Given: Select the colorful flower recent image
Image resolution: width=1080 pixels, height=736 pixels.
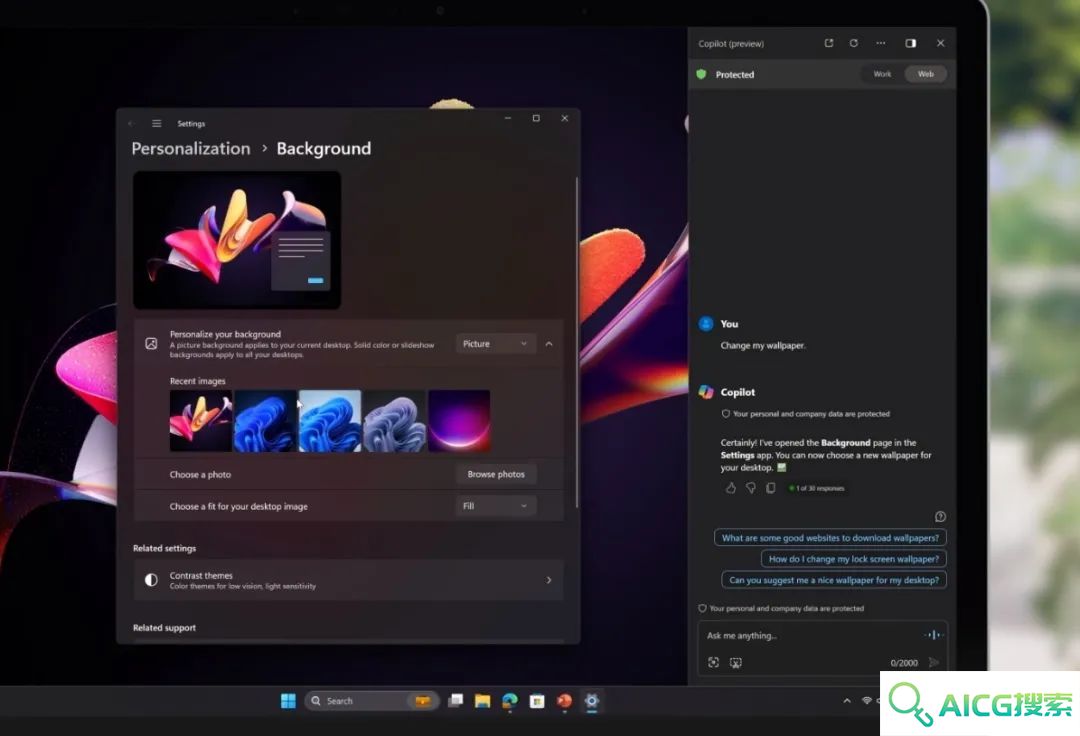Looking at the screenshot, I should click(x=200, y=421).
